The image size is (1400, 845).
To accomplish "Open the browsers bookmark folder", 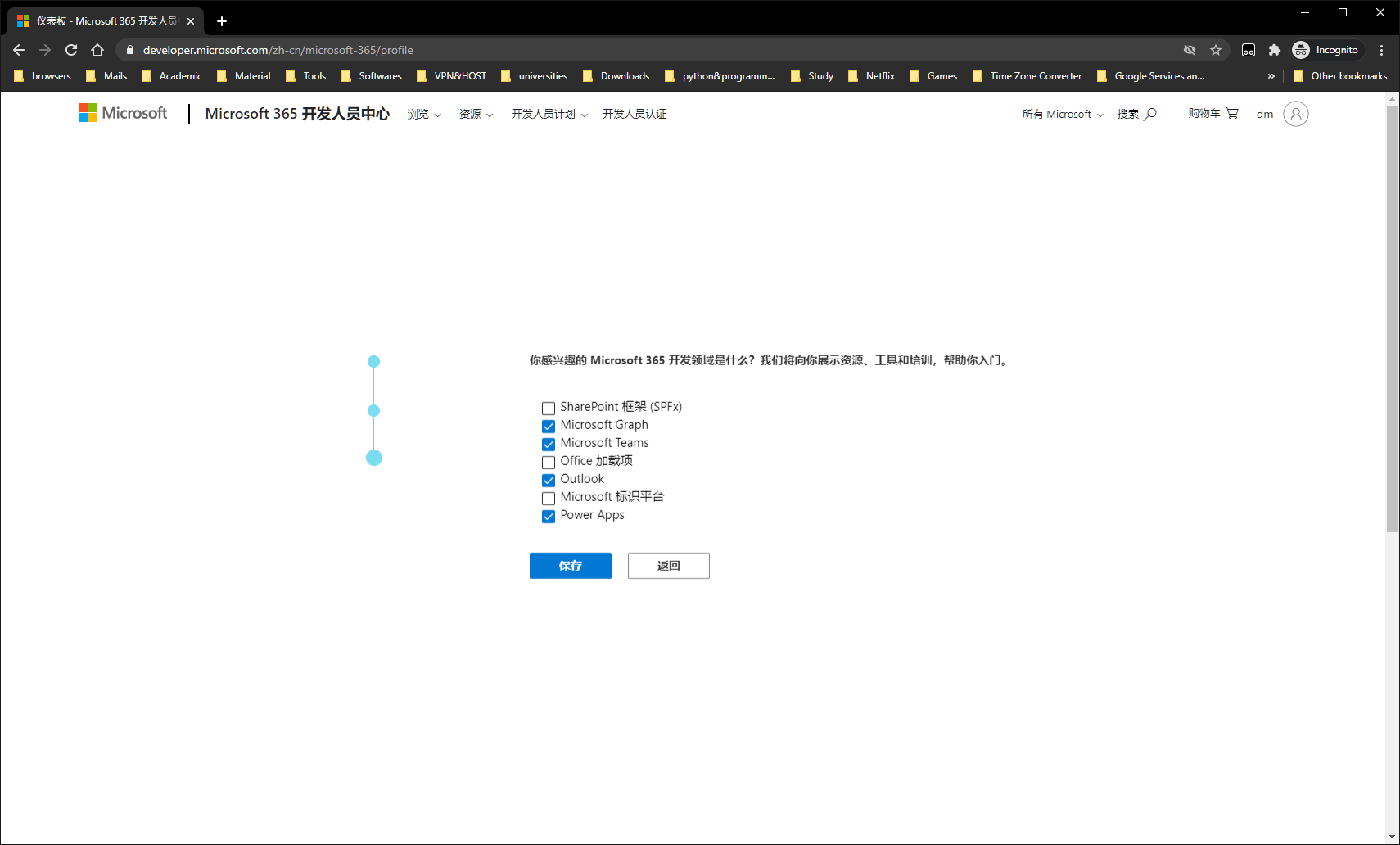I will point(43,76).
